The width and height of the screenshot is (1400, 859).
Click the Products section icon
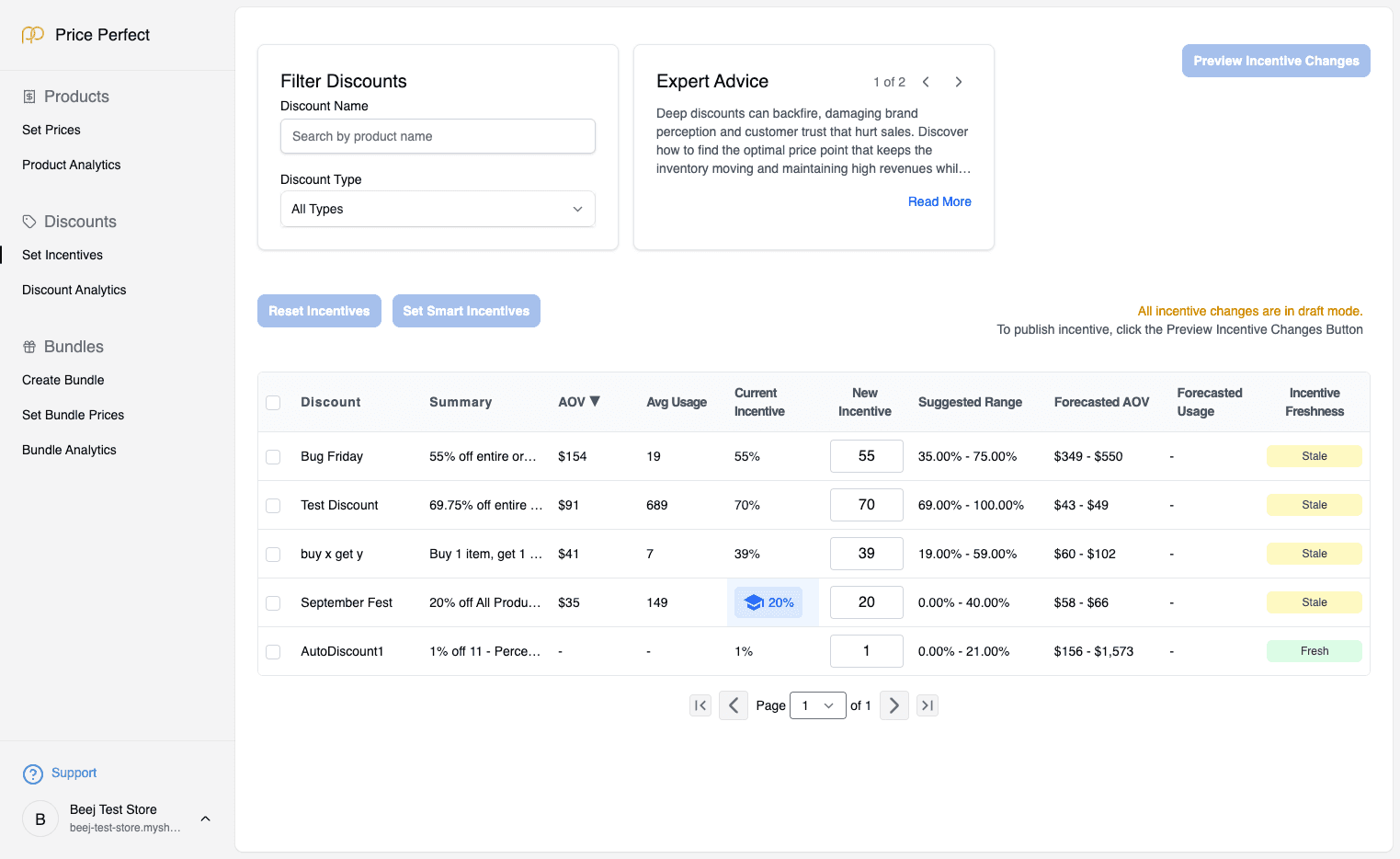point(28,96)
